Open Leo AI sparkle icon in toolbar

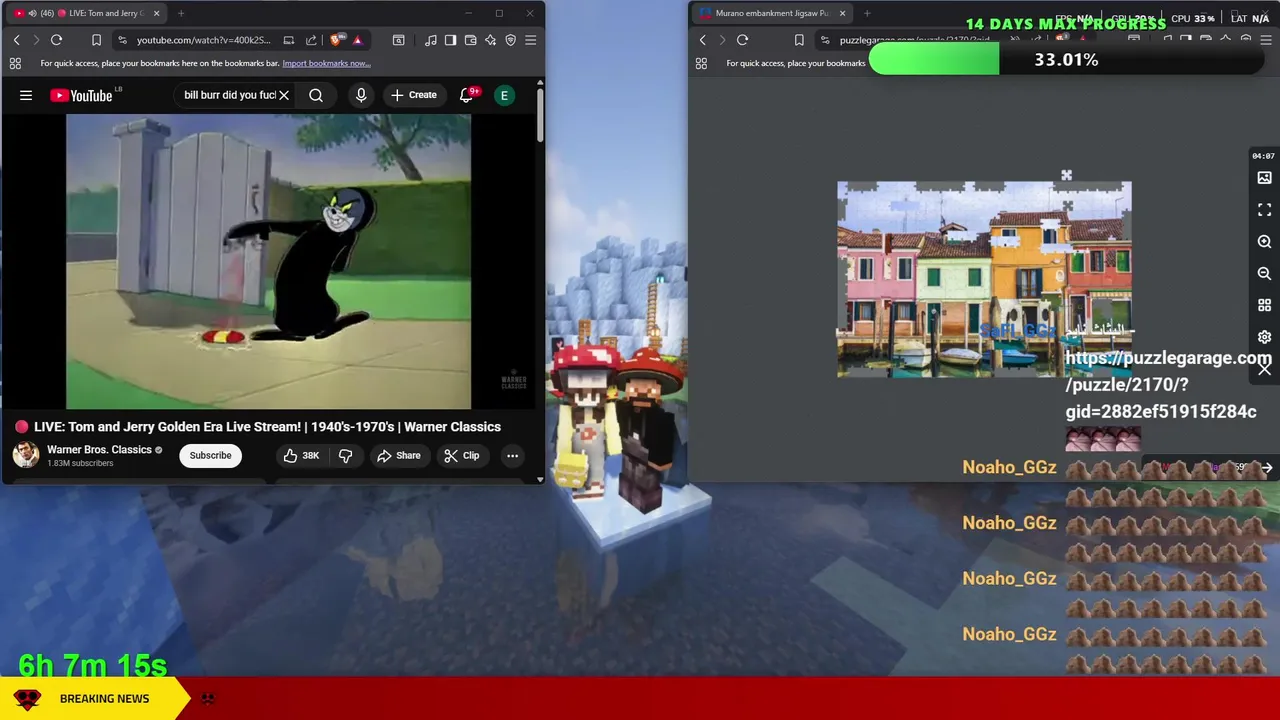coord(490,40)
